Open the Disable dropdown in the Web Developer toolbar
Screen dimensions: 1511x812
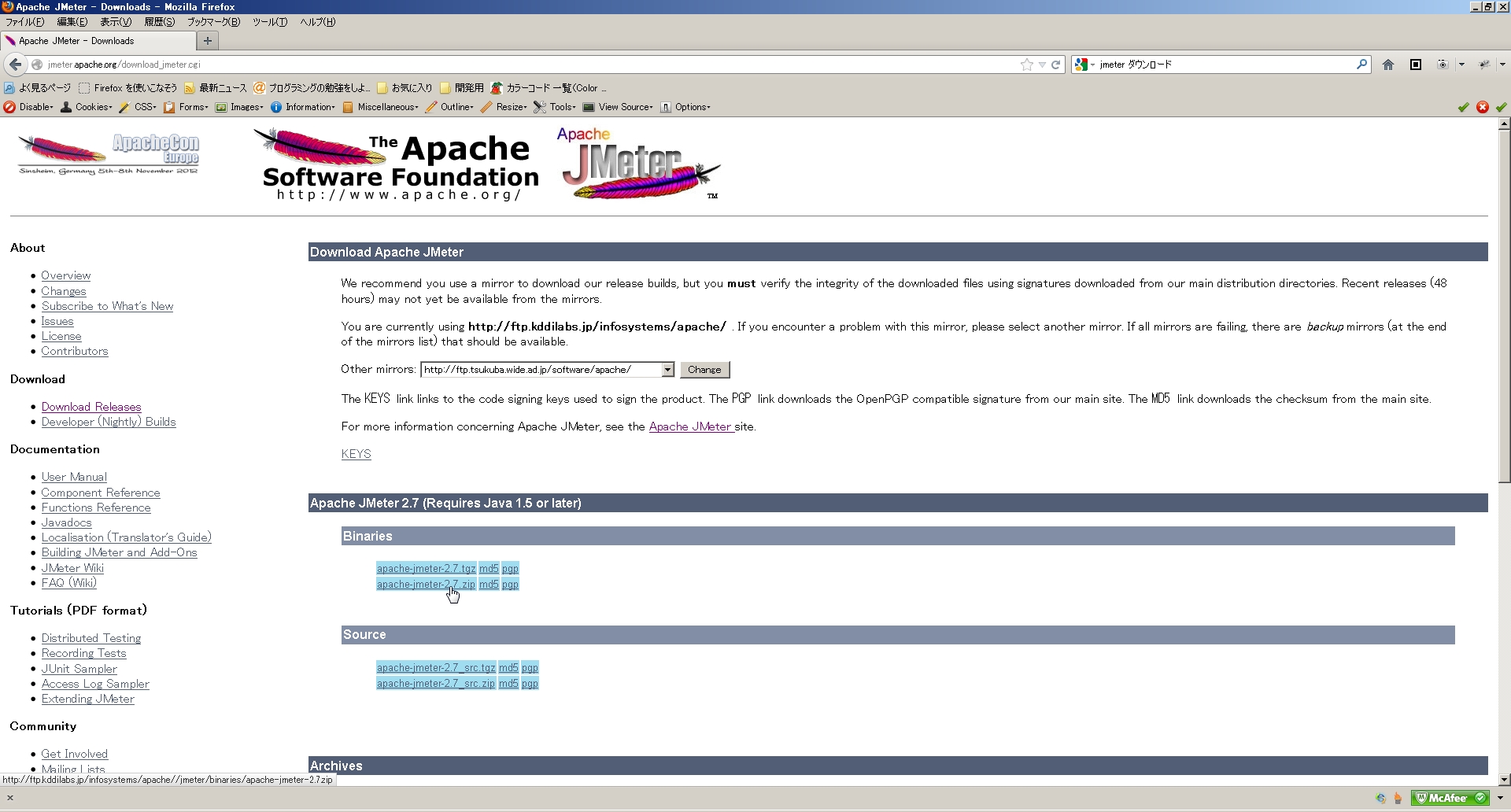click(x=29, y=107)
